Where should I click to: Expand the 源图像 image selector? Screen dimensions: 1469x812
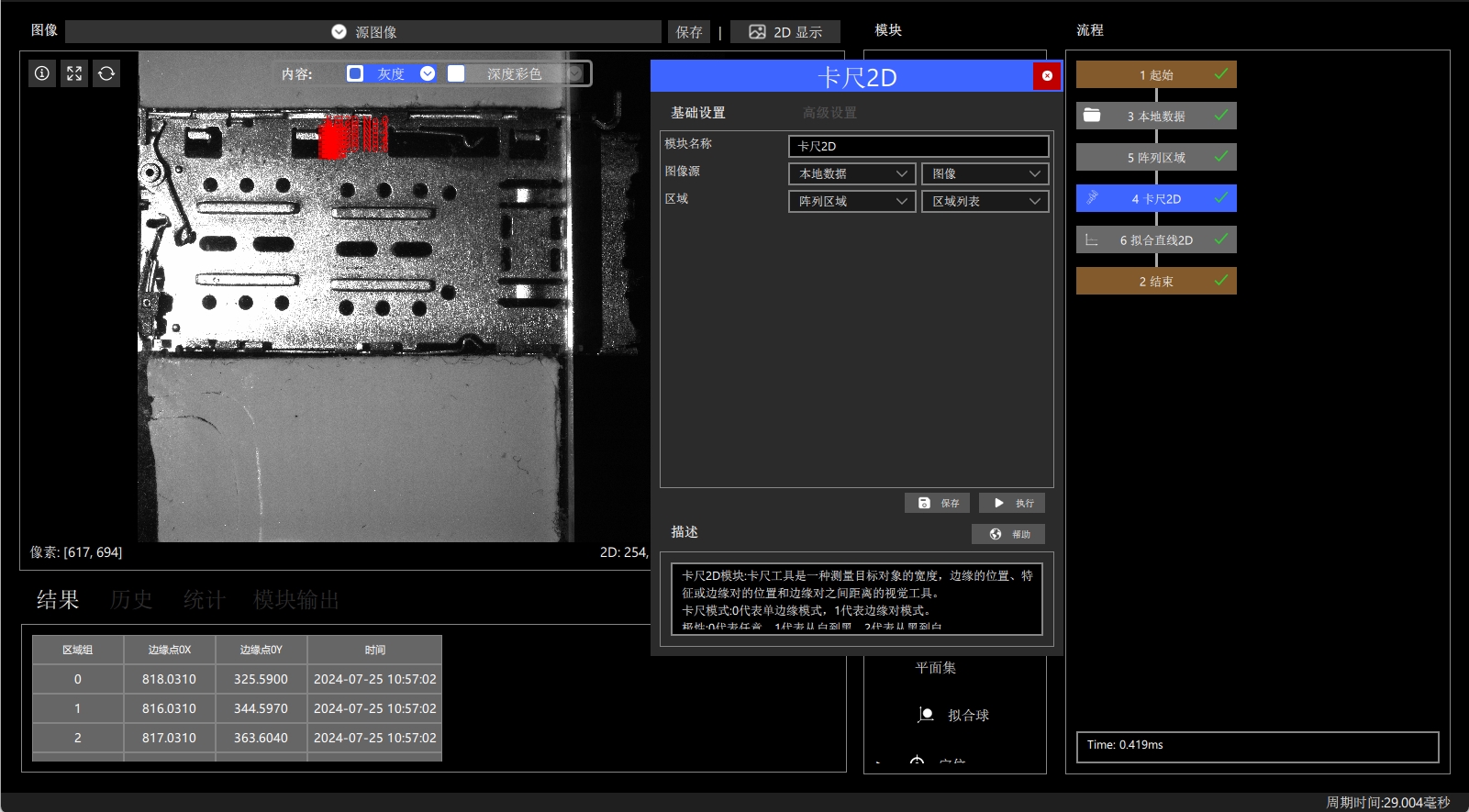(363, 32)
